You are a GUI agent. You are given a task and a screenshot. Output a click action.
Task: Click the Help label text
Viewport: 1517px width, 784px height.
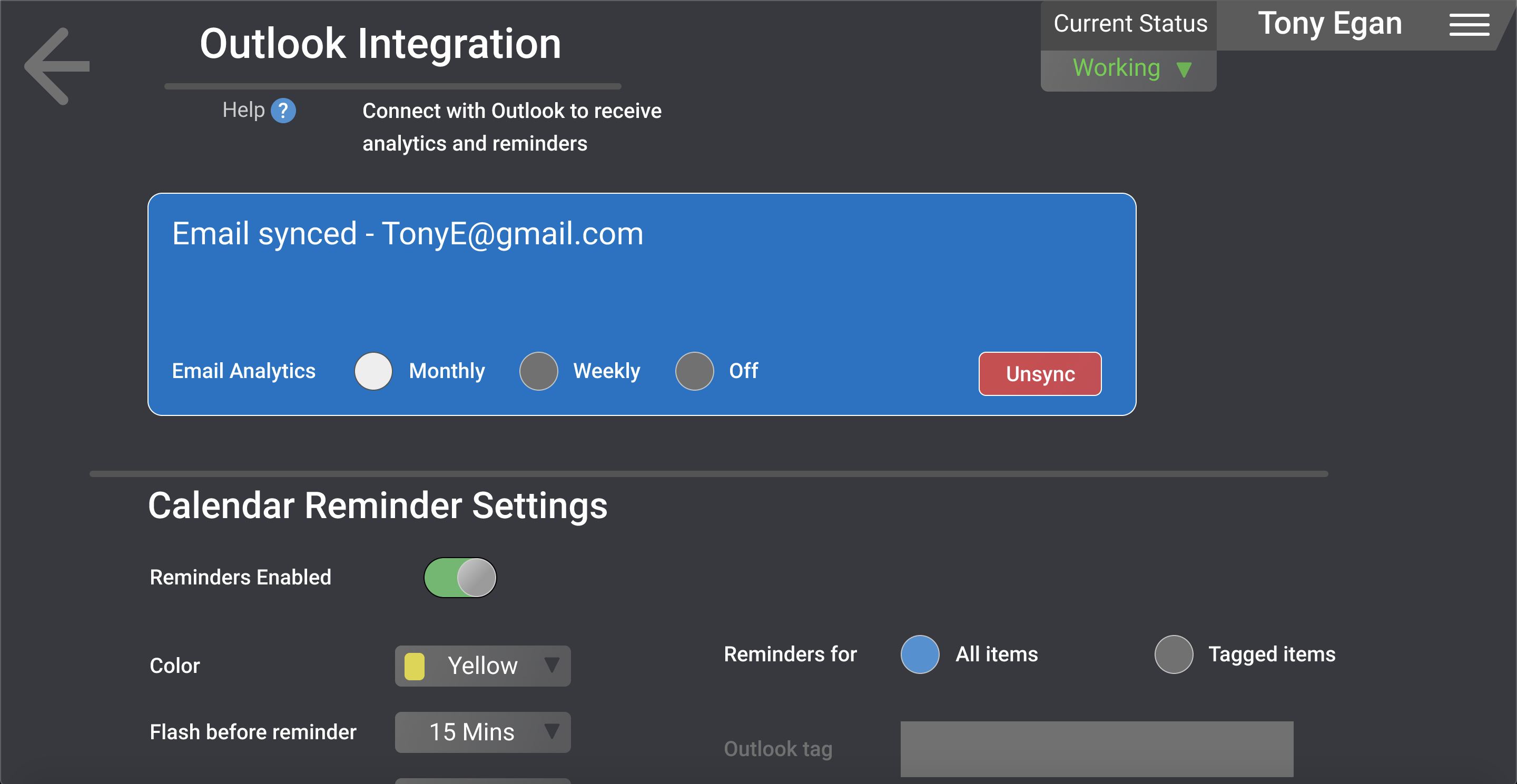243,110
